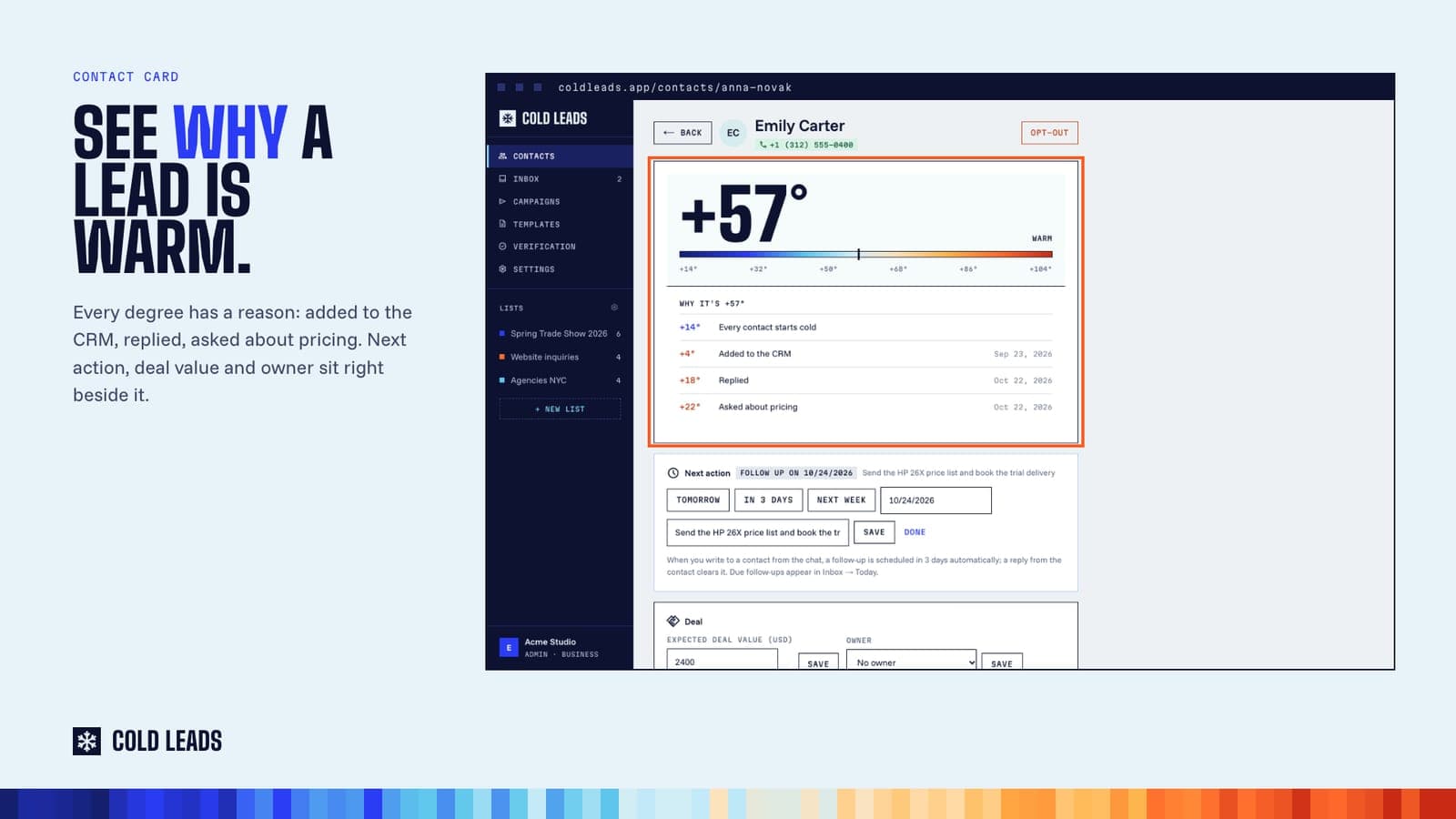Click the plus icon beside LISTS heading

point(614,308)
